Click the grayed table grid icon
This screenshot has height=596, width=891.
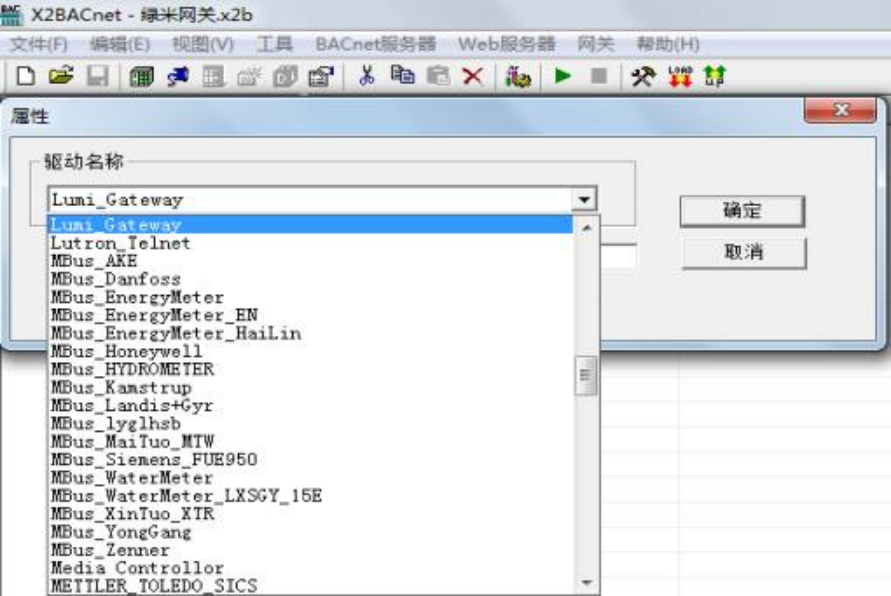point(214,76)
